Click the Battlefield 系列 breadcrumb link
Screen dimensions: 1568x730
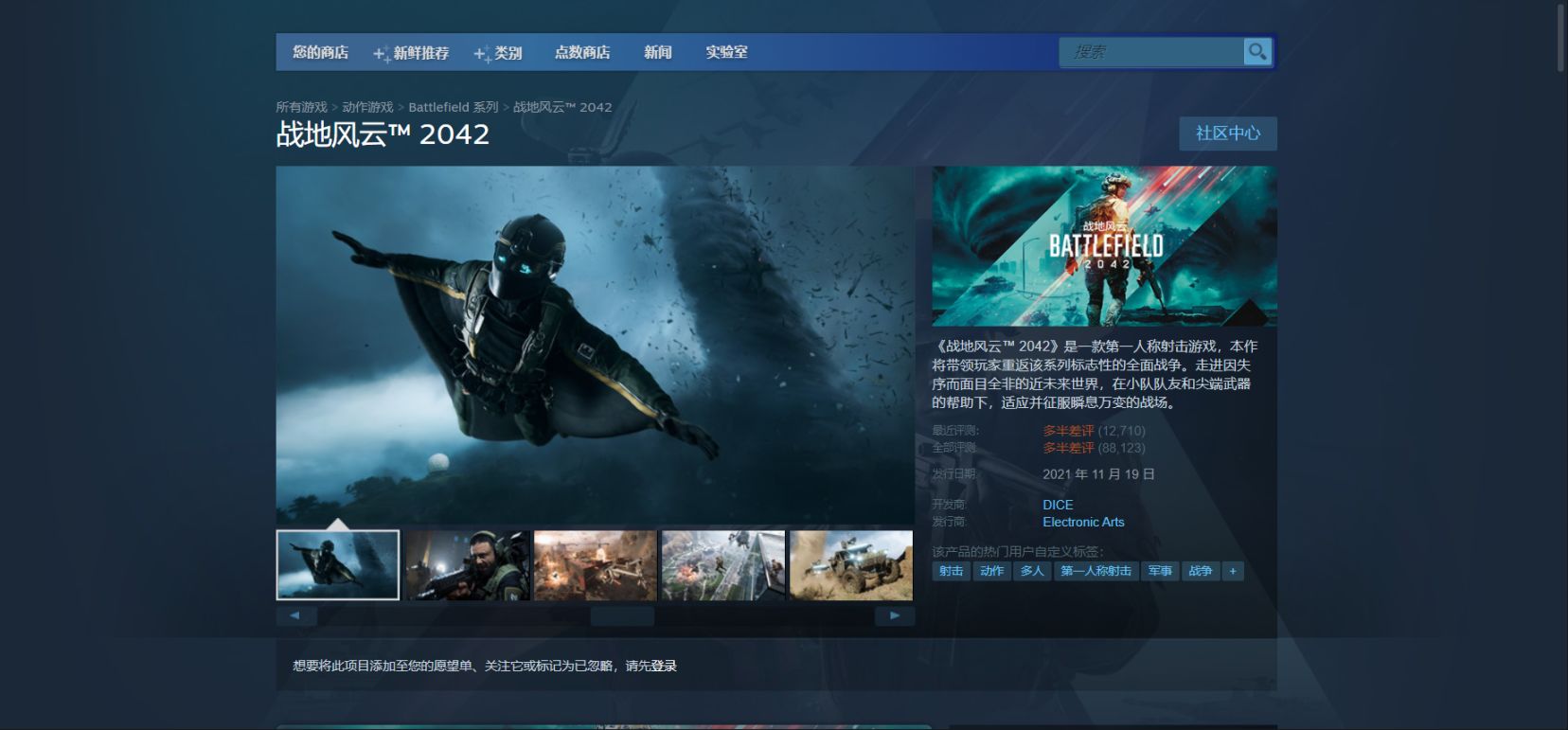454,107
